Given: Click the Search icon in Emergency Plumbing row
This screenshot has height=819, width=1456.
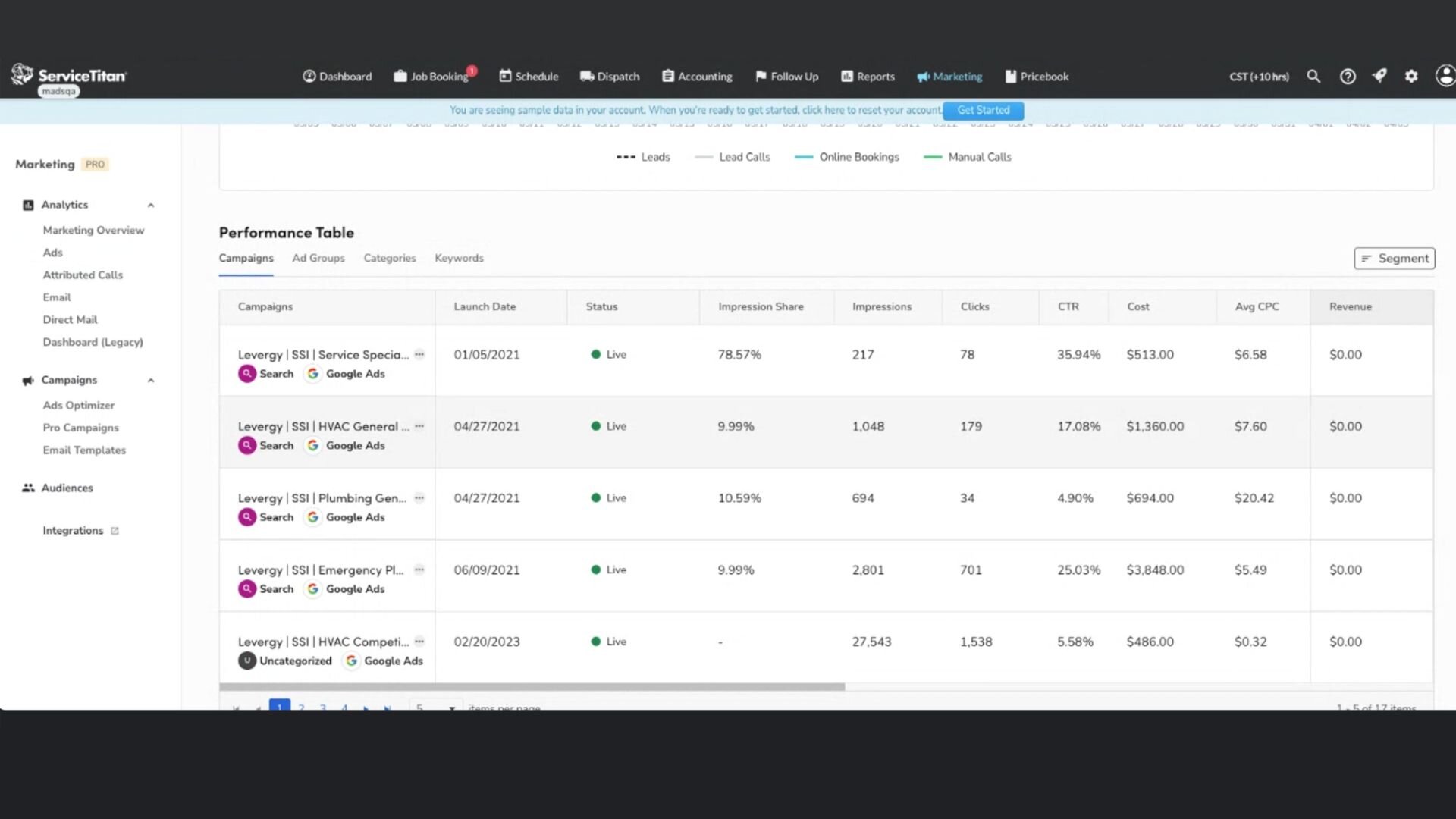Looking at the screenshot, I should (x=247, y=589).
